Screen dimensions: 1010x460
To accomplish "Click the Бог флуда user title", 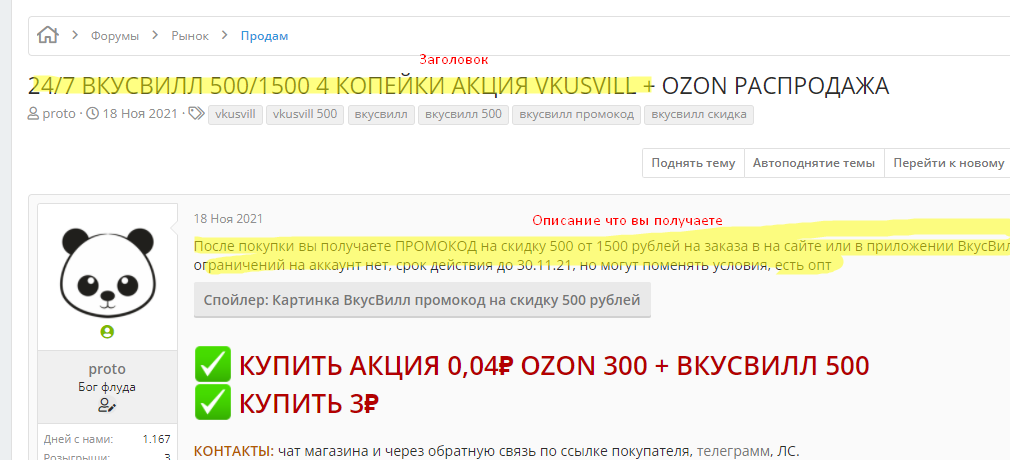I will [x=107, y=388].
